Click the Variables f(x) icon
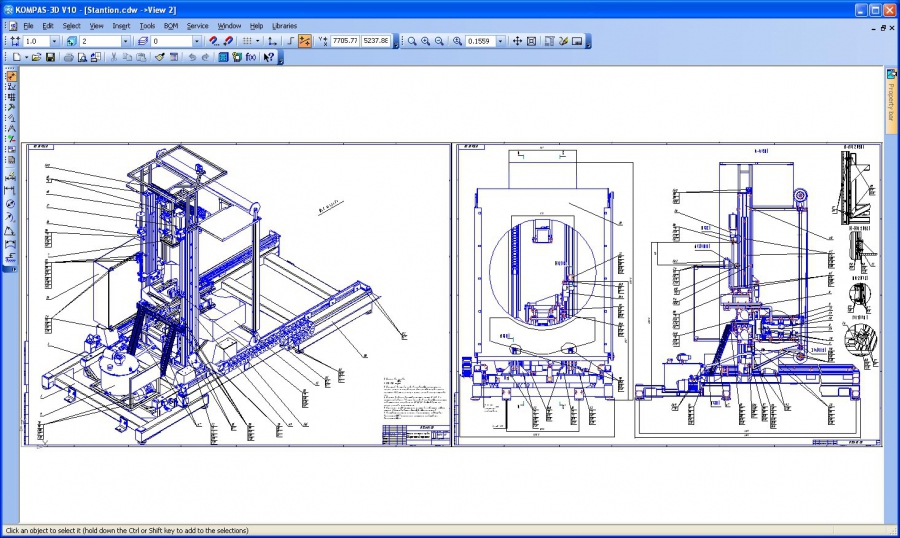This screenshot has height=538, width=900. (251, 58)
